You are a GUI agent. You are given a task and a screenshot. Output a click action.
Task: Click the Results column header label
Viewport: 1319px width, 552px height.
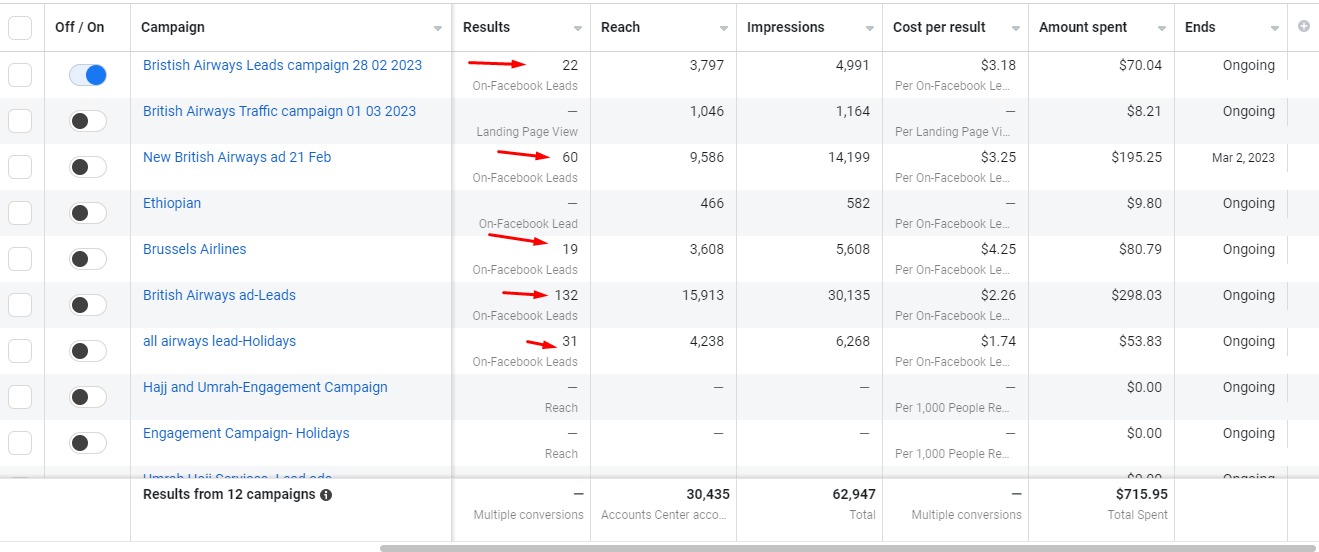[x=486, y=27]
